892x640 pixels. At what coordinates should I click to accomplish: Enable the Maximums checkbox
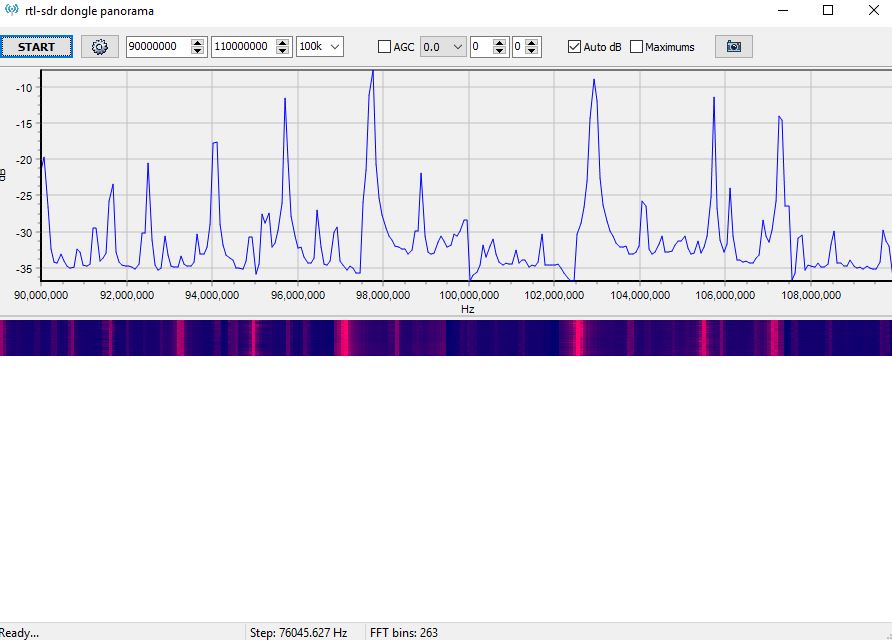coord(636,46)
